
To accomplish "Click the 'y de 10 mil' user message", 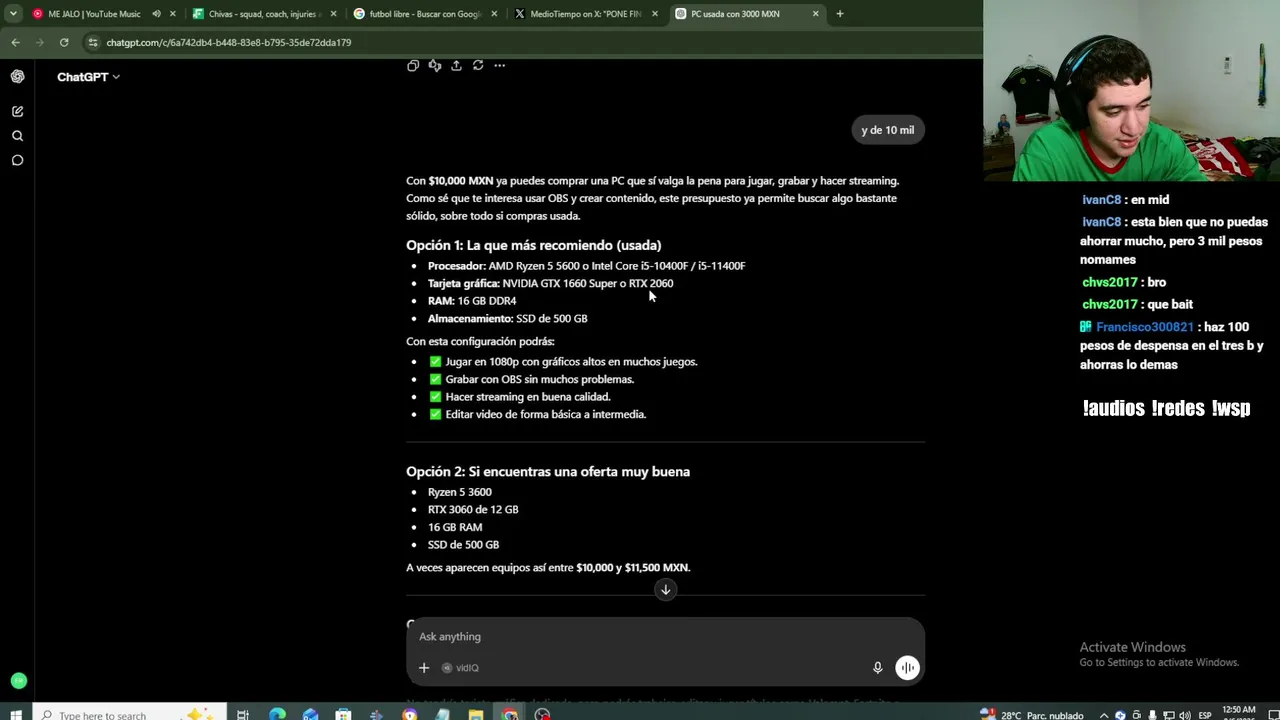I will point(888,130).
